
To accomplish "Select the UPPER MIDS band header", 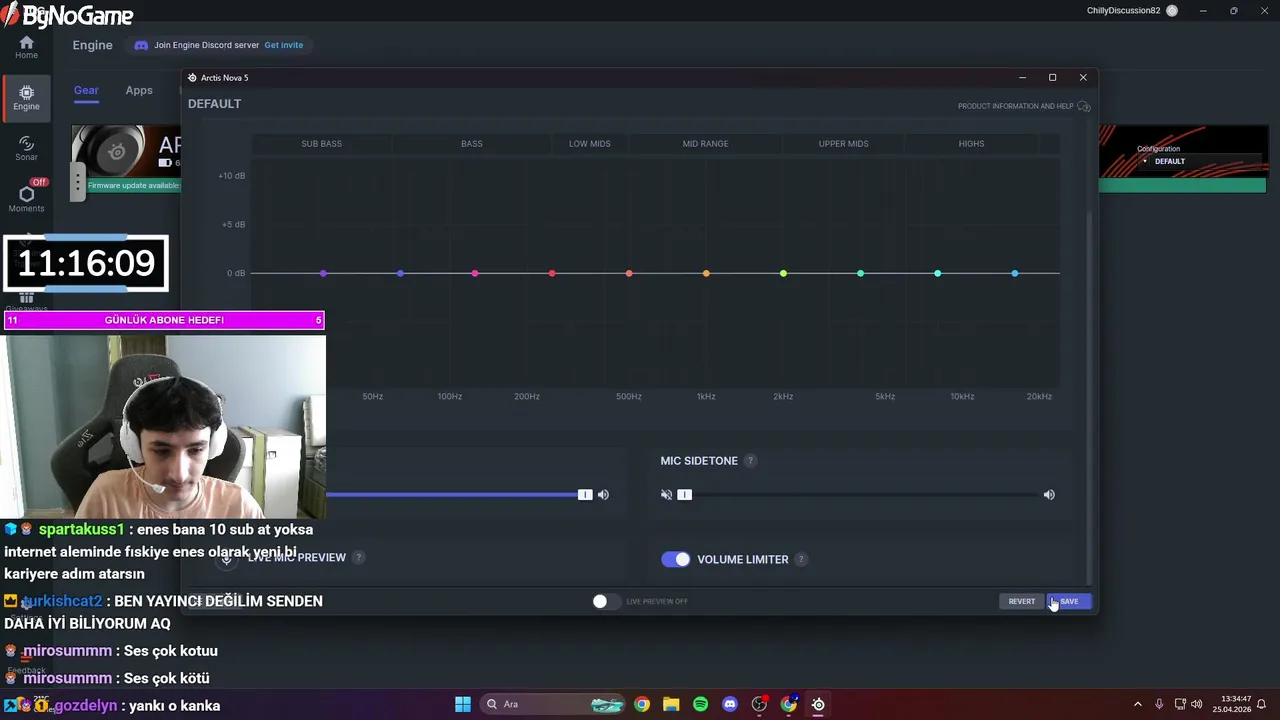I will (x=844, y=144).
